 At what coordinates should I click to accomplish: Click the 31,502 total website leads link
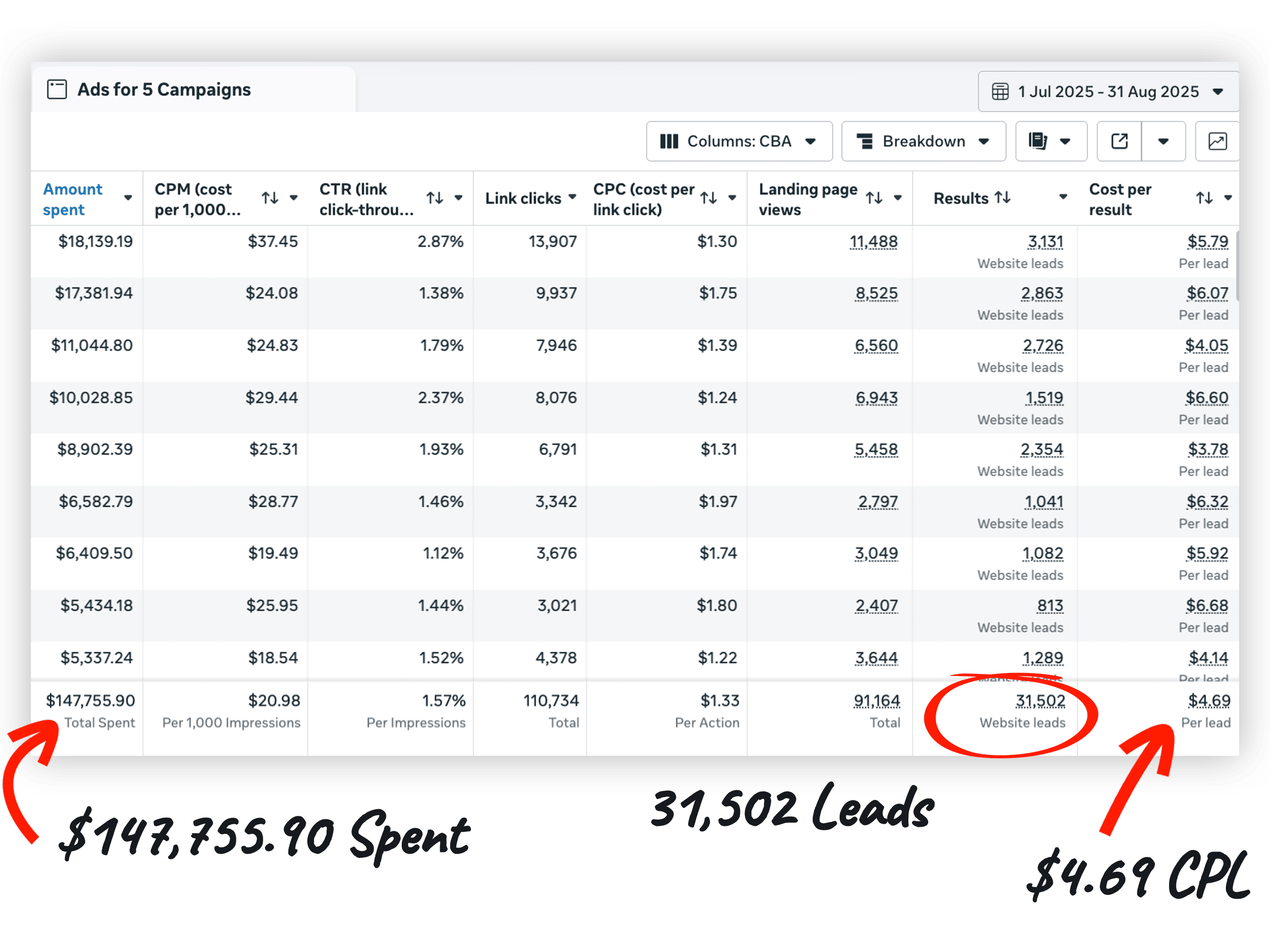[1040, 701]
